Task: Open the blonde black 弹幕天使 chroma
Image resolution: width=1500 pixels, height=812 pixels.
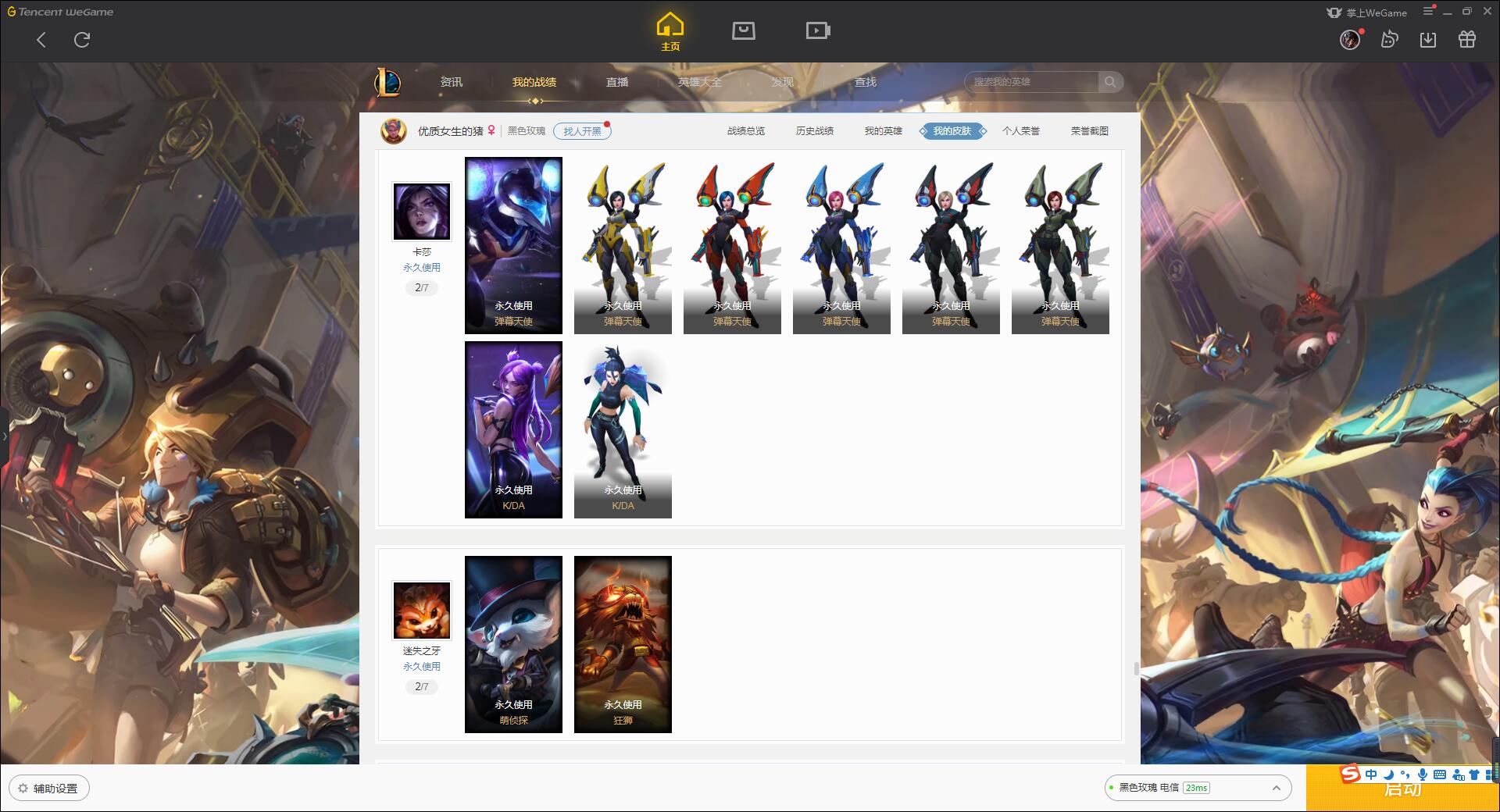Action: (951, 246)
